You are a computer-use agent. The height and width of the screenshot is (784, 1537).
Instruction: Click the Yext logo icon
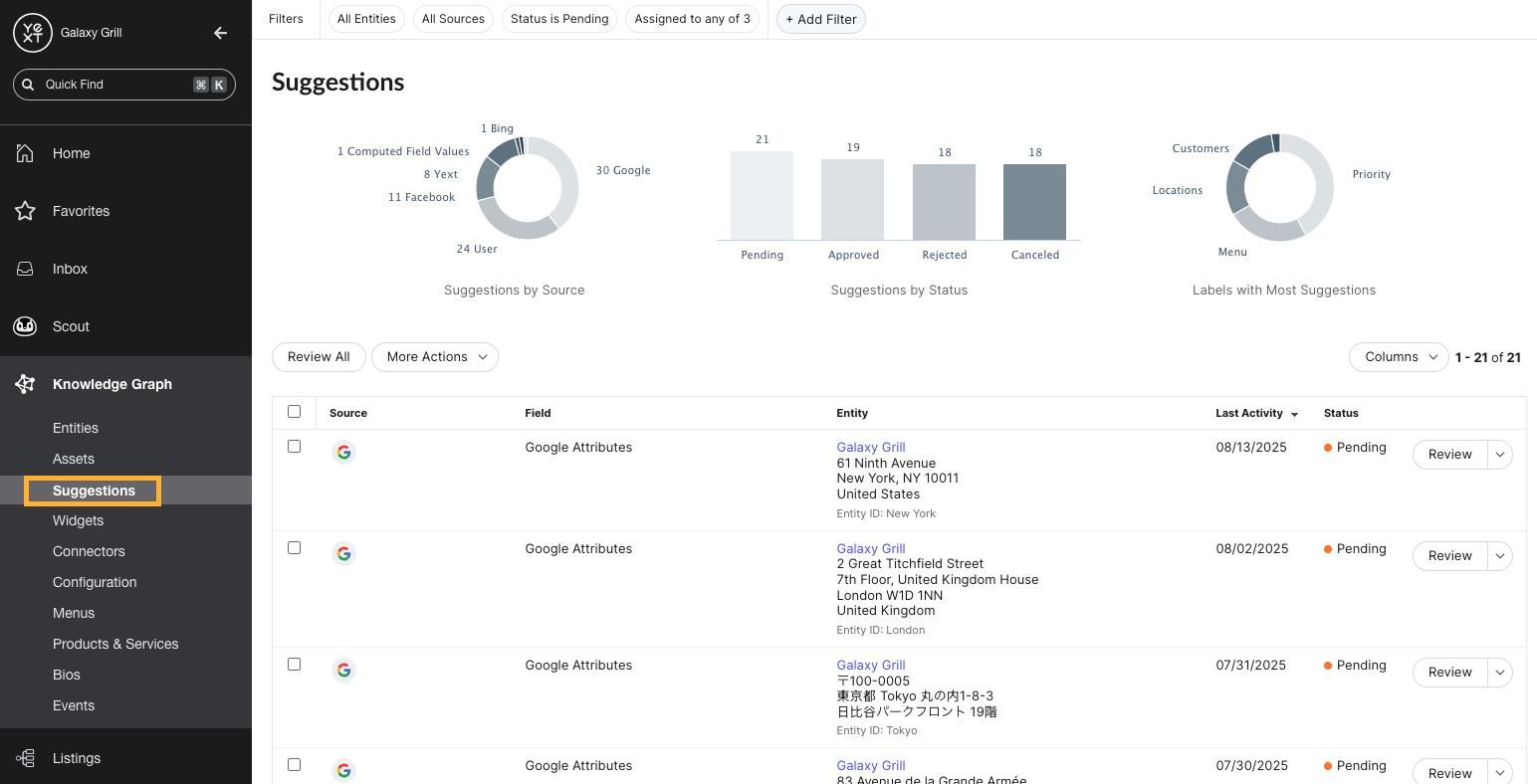[32, 33]
